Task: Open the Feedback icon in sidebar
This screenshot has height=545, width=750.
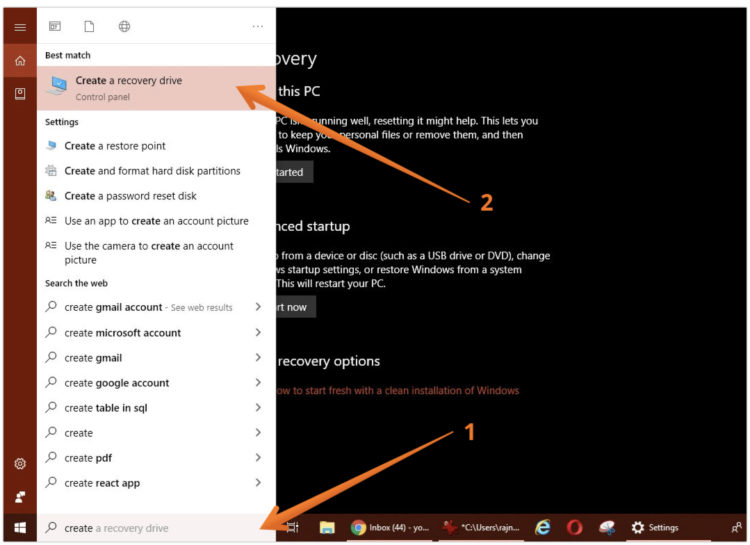Action: [20, 497]
